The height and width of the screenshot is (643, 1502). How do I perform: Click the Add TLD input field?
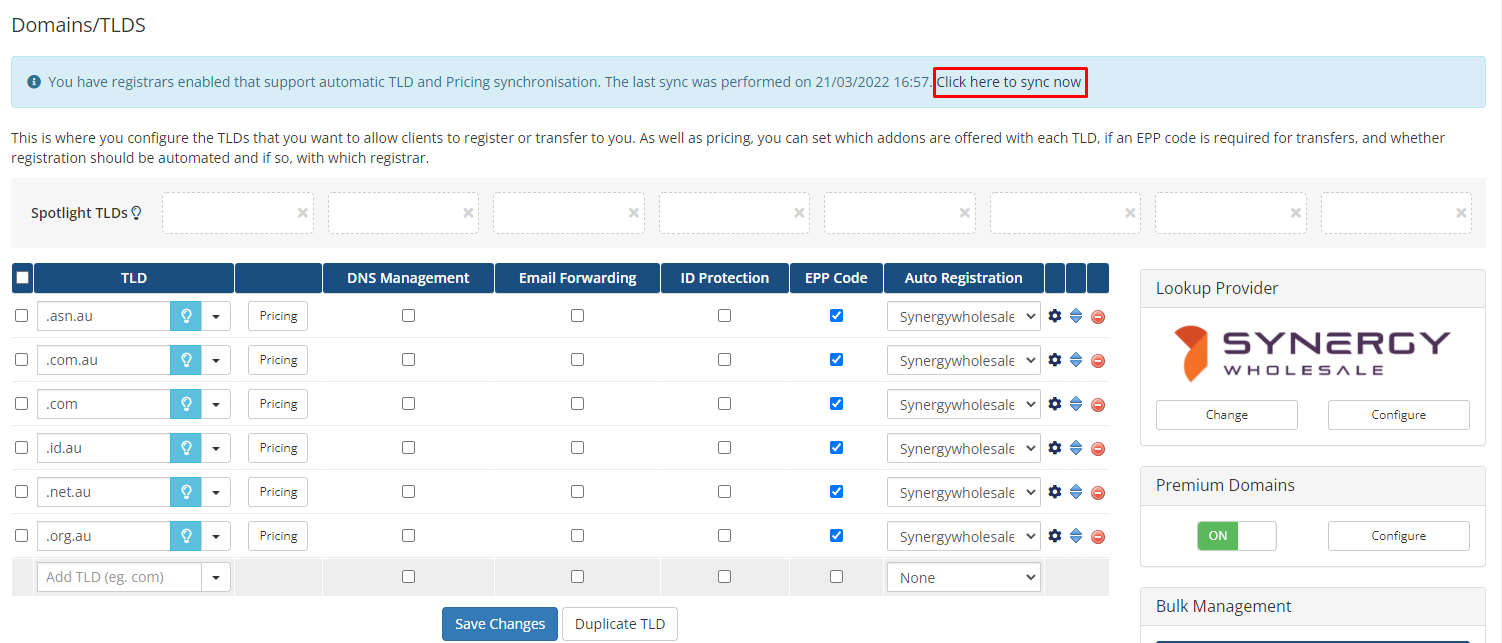point(120,576)
